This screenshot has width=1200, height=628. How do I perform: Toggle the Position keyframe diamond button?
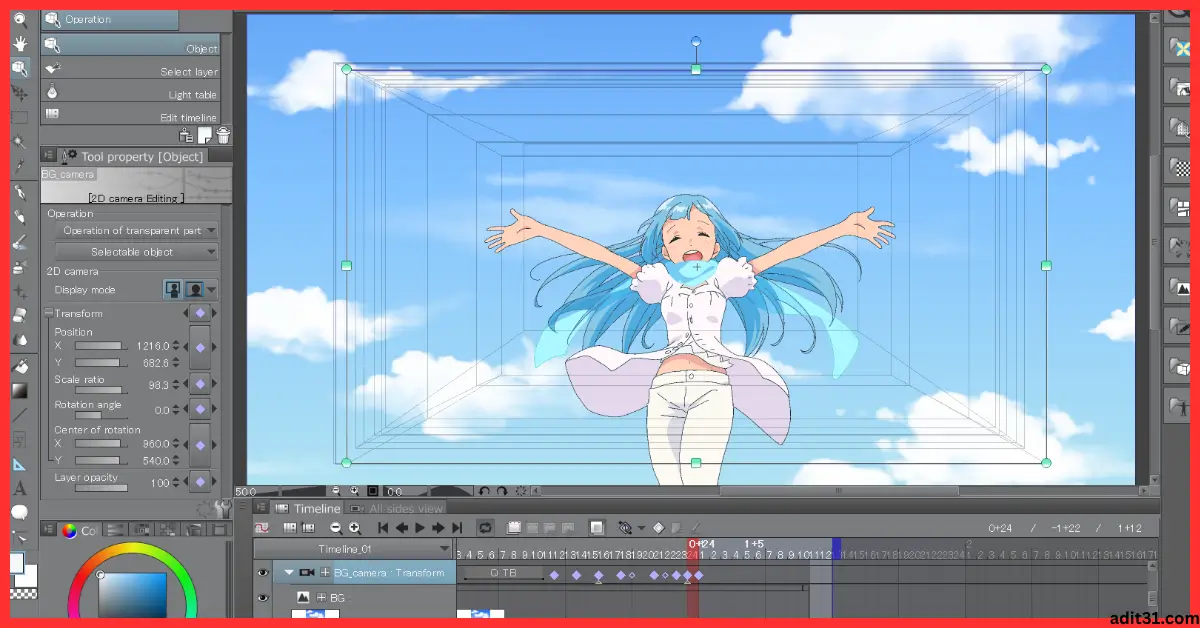pyautogui.click(x=200, y=346)
